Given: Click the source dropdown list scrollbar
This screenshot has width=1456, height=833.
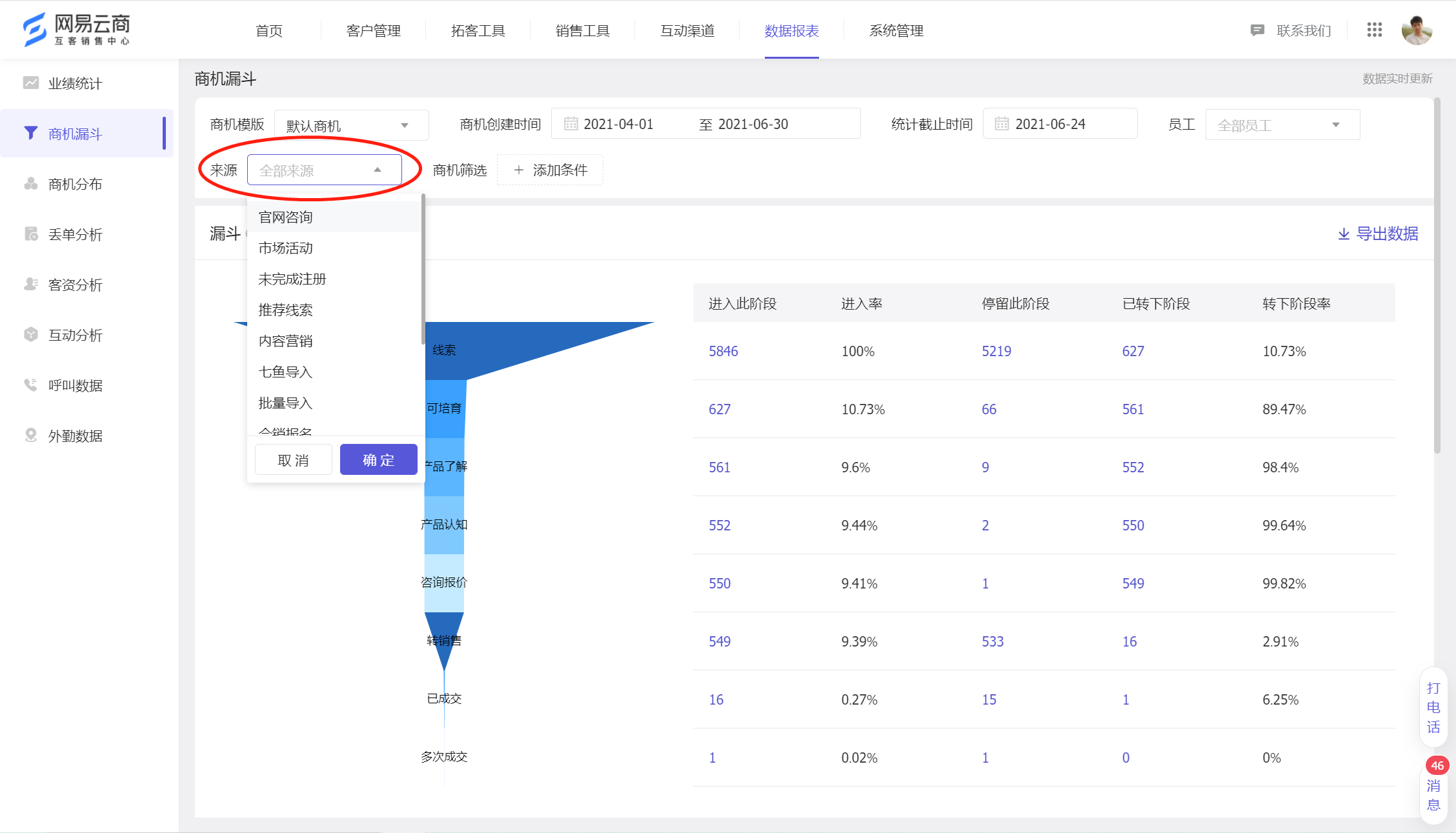Looking at the screenshot, I should coord(423,269).
